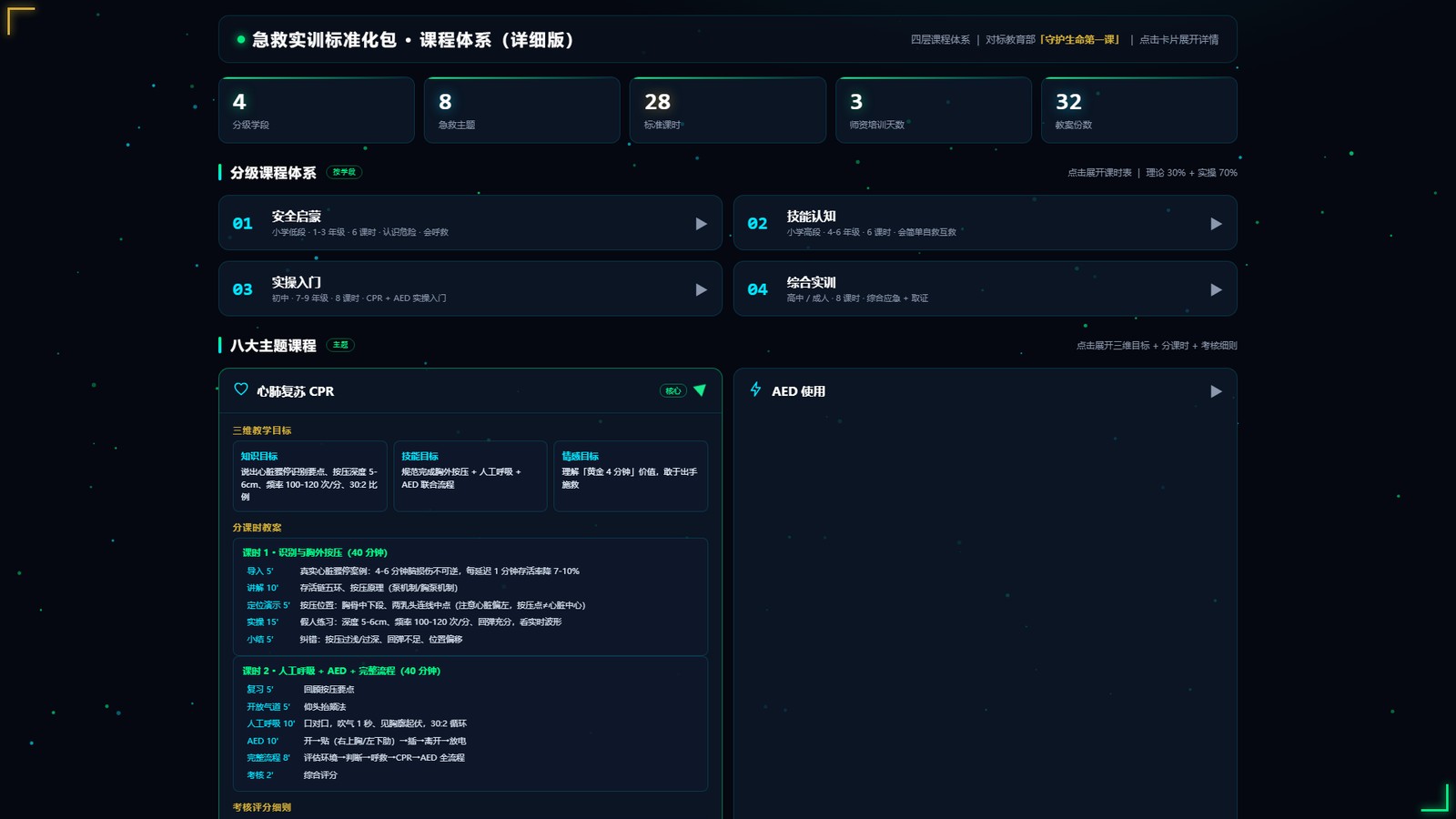Click the 情感目标 objective box
The height and width of the screenshot is (819, 1456).
(631, 477)
